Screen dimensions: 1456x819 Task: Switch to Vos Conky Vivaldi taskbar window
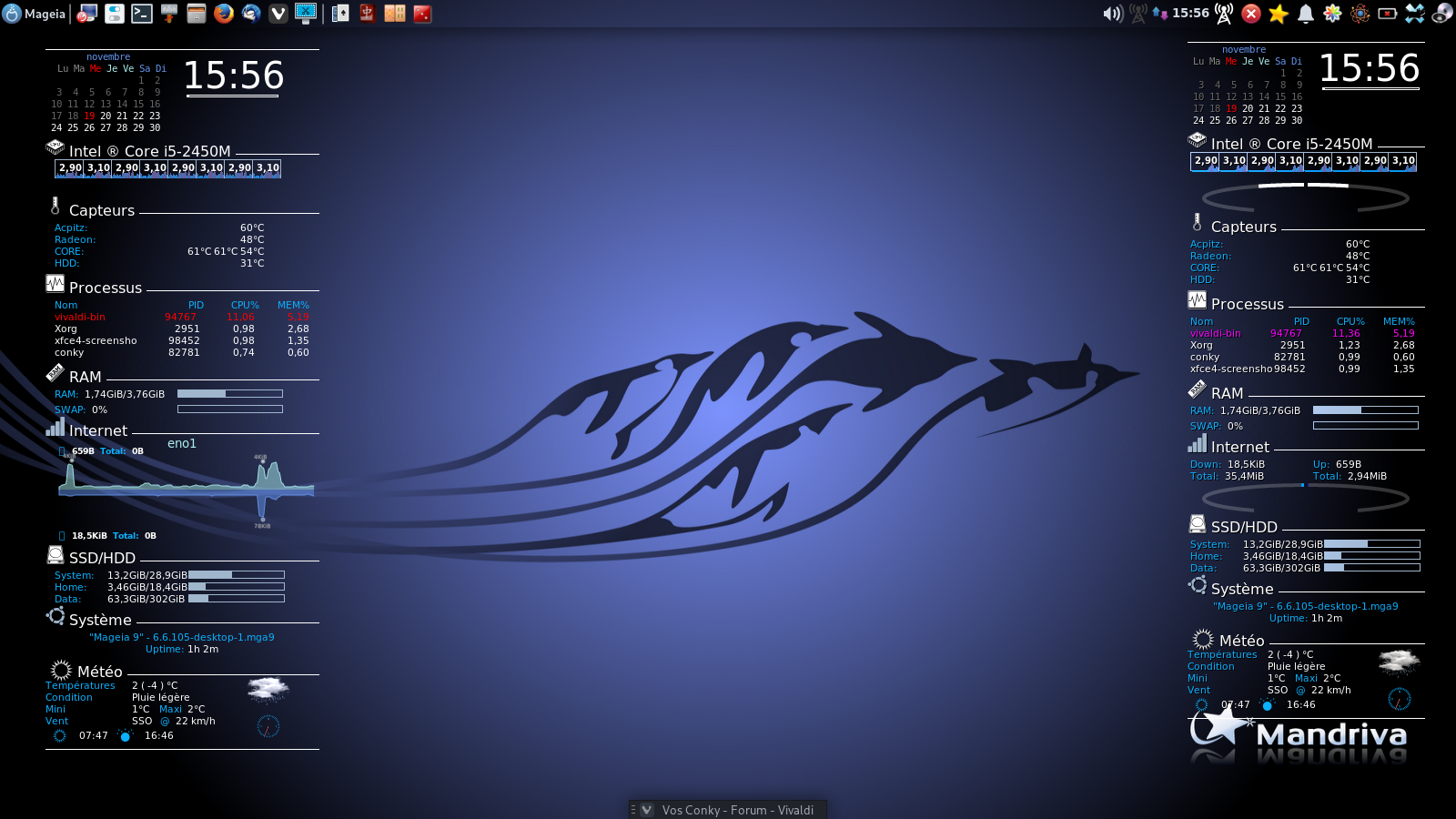(728, 810)
